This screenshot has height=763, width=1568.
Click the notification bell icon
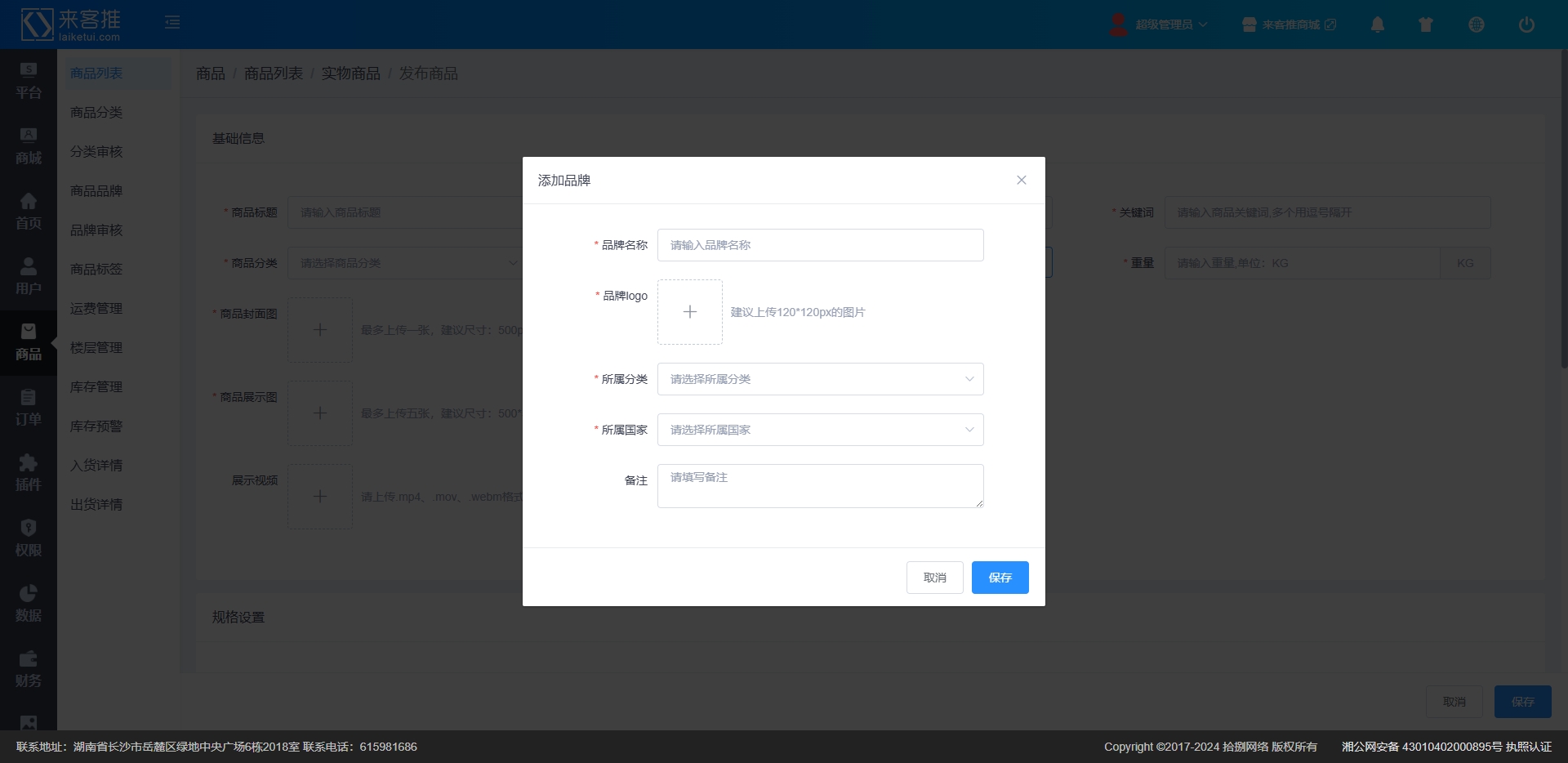[1377, 25]
